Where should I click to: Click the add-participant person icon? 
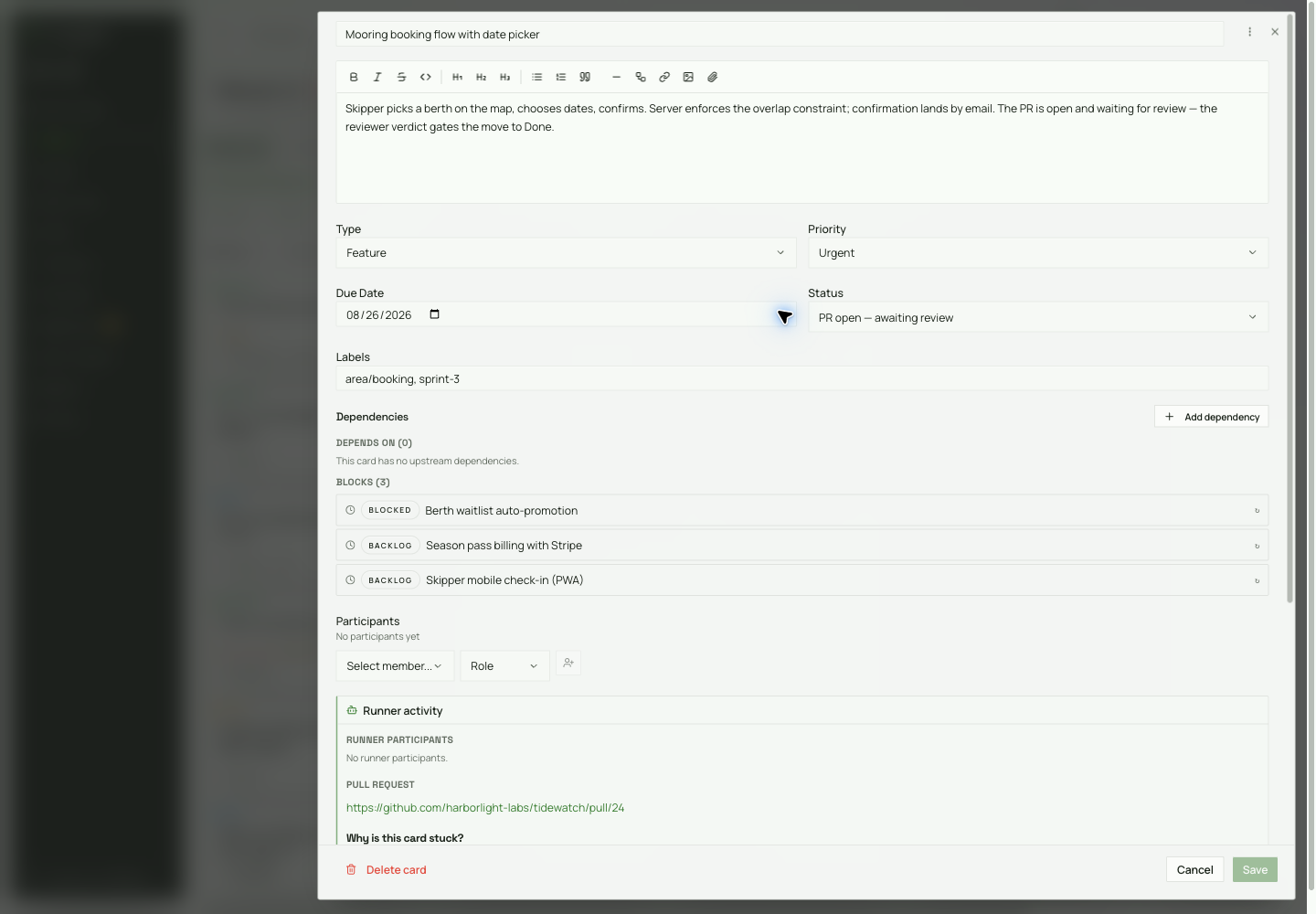coord(568,664)
